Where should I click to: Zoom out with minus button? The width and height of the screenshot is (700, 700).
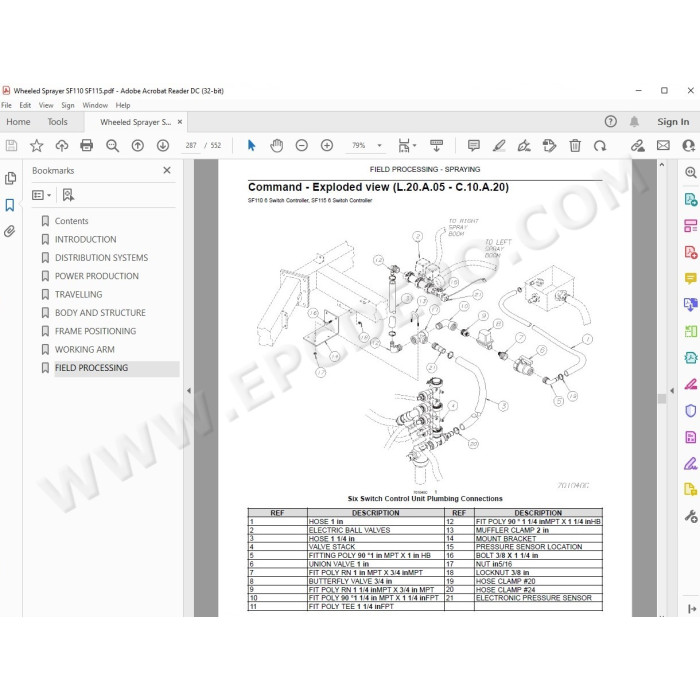(302, 146)
